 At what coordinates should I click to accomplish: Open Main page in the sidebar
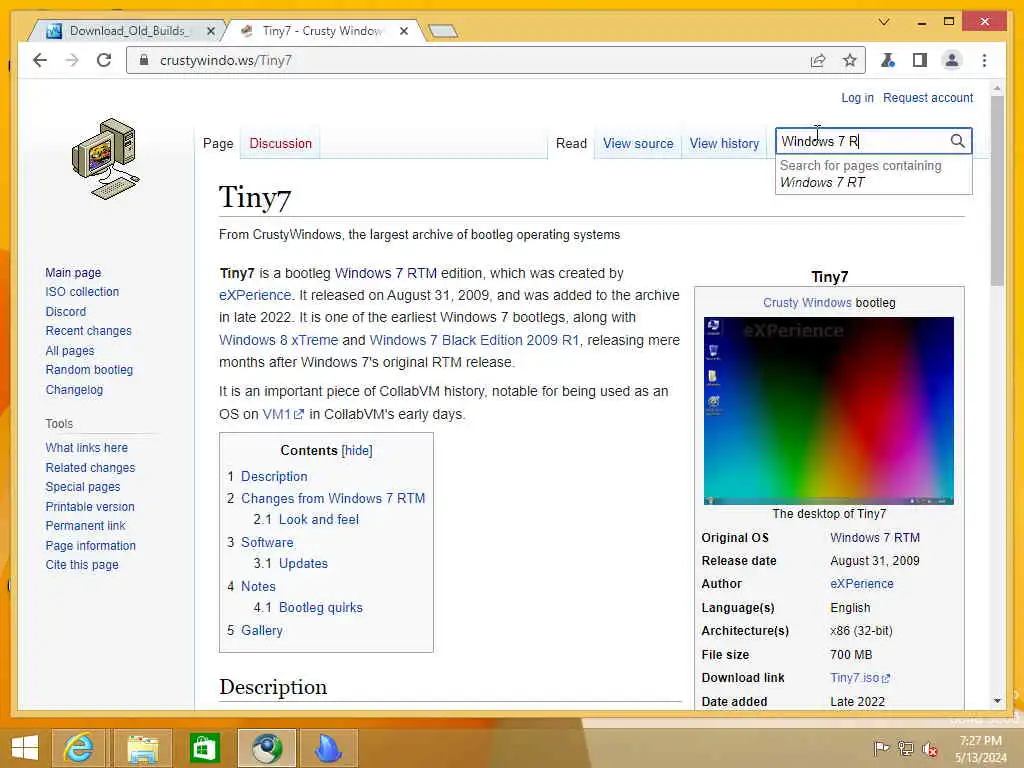coord(73,272)
